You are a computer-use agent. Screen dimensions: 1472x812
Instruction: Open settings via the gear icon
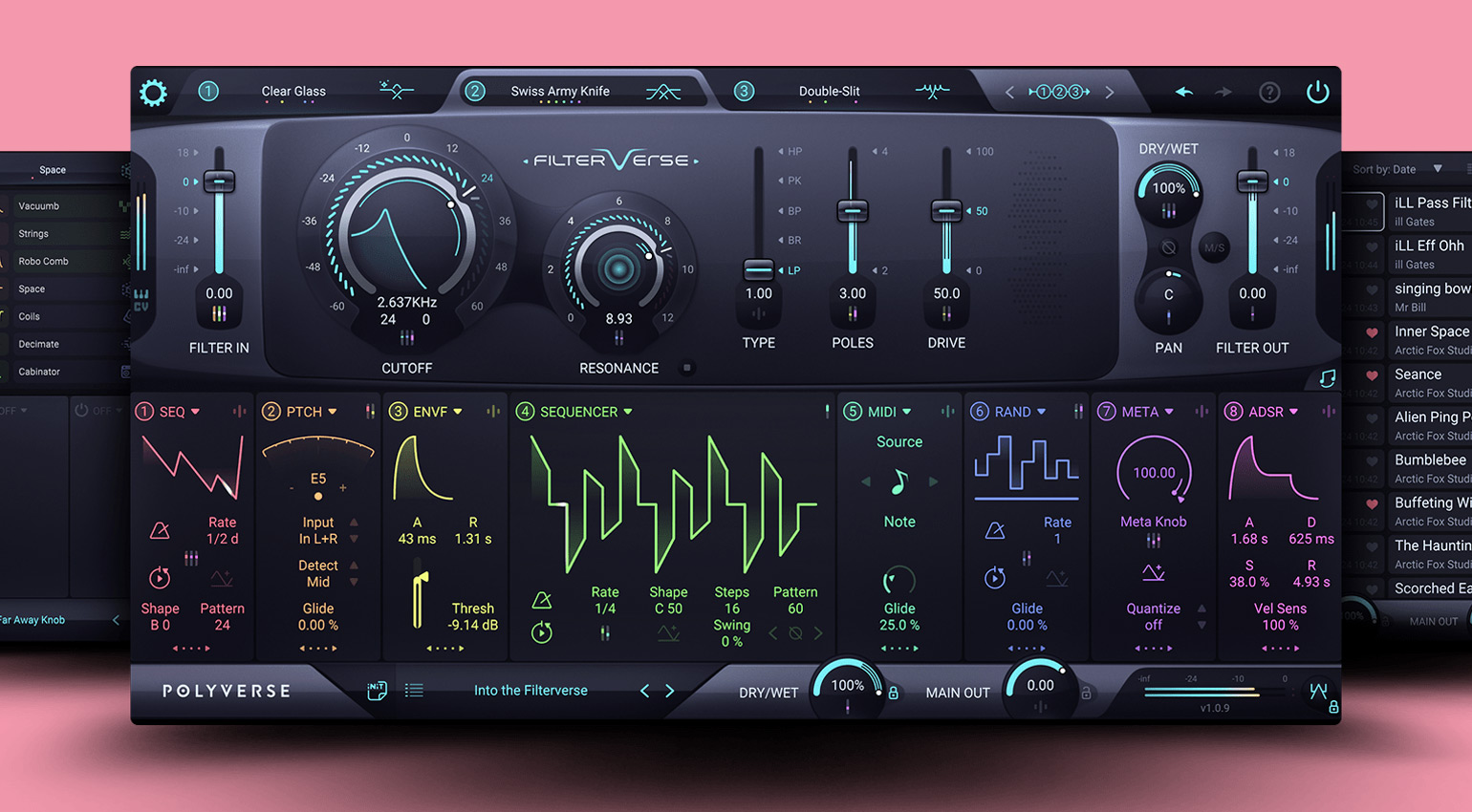pyautogui.click(x=153, y=93)
